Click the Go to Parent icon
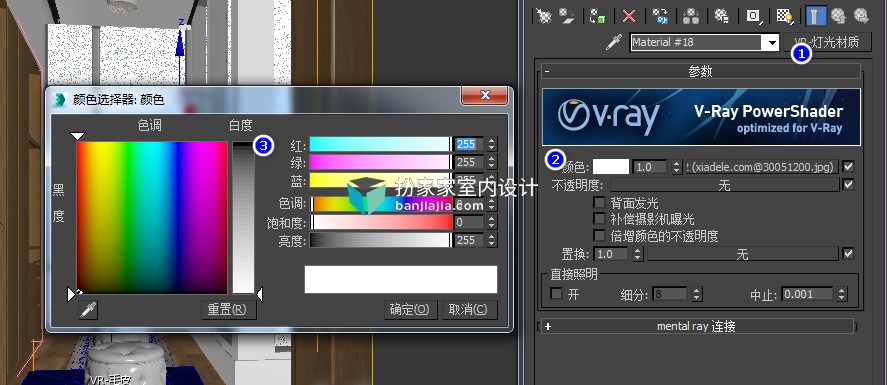The width and height of the screenshot is (887, 385). [x=838, y=15]
